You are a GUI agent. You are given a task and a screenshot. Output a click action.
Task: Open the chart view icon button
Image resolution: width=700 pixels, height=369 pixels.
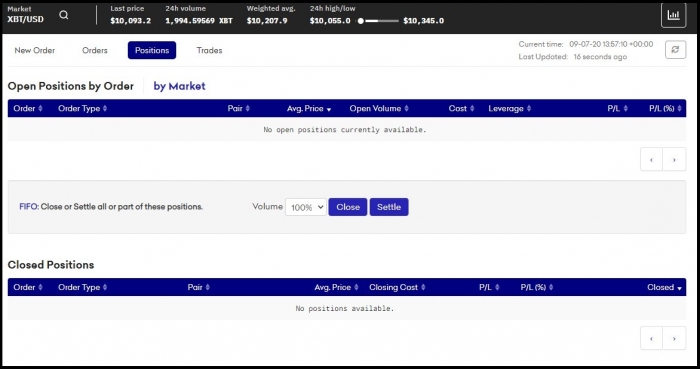673,15
